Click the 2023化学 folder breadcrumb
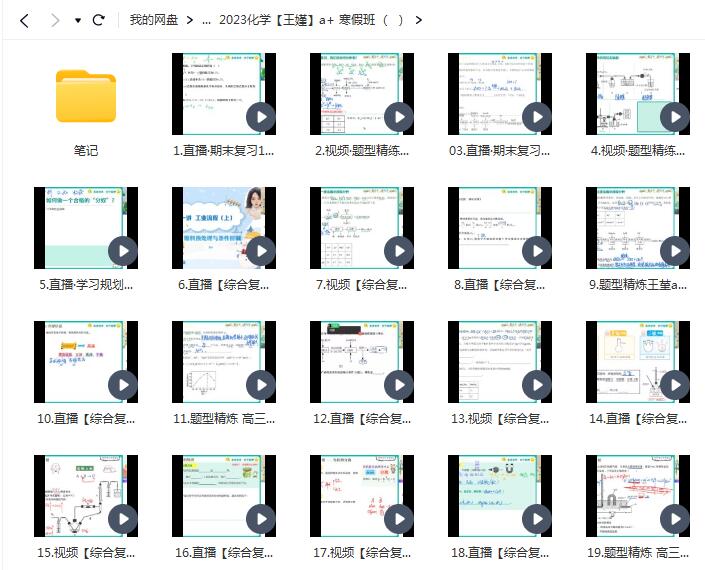 310,20
